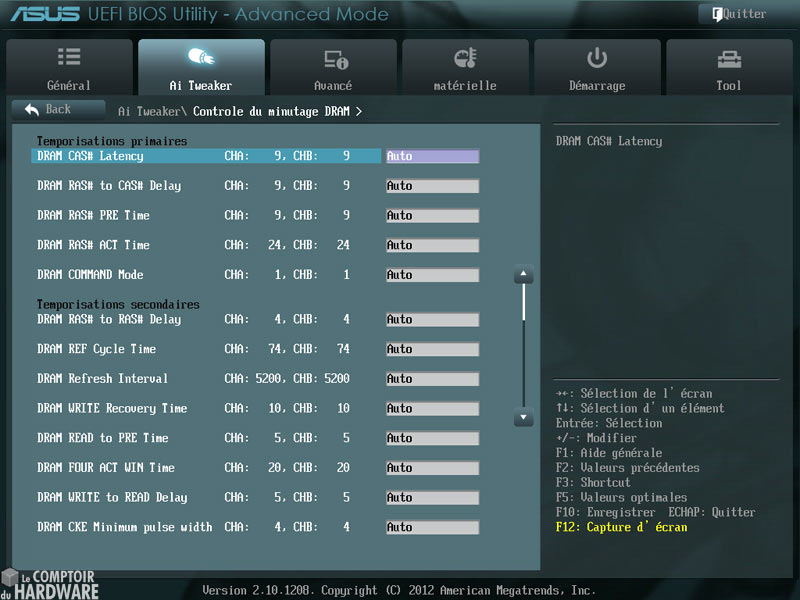Select DRAM REF Cycle Time Auto field
This screenshot has height=600, width=800.
432,349
